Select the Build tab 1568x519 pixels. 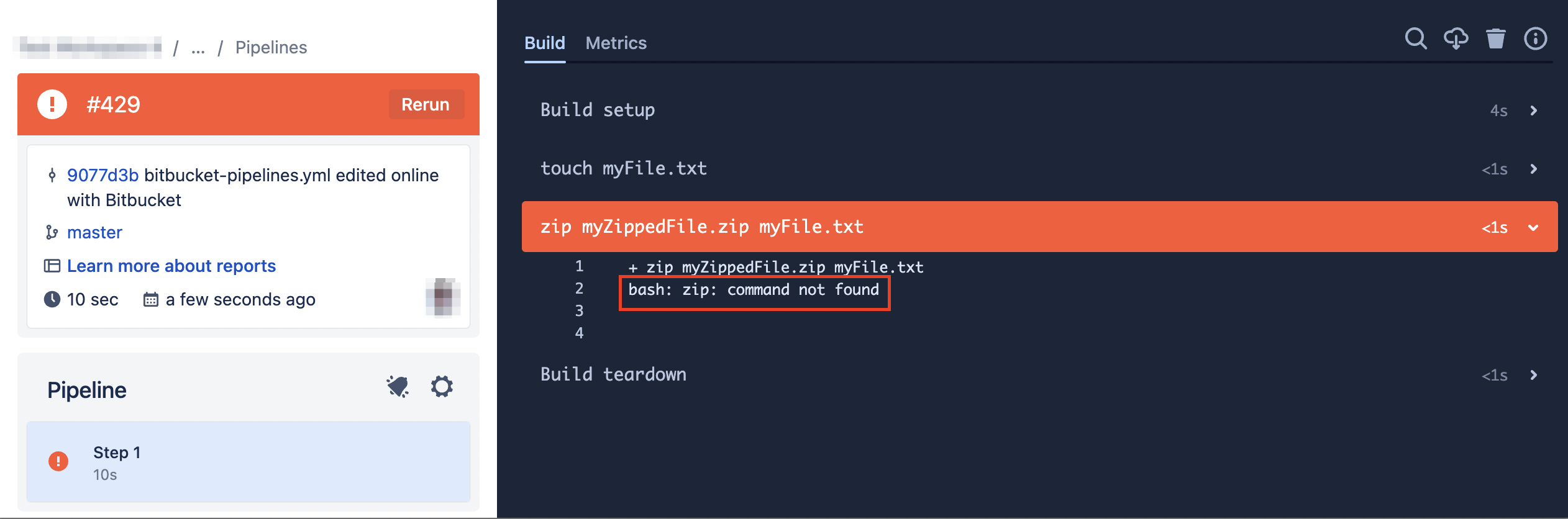click(x=545, y=43)
